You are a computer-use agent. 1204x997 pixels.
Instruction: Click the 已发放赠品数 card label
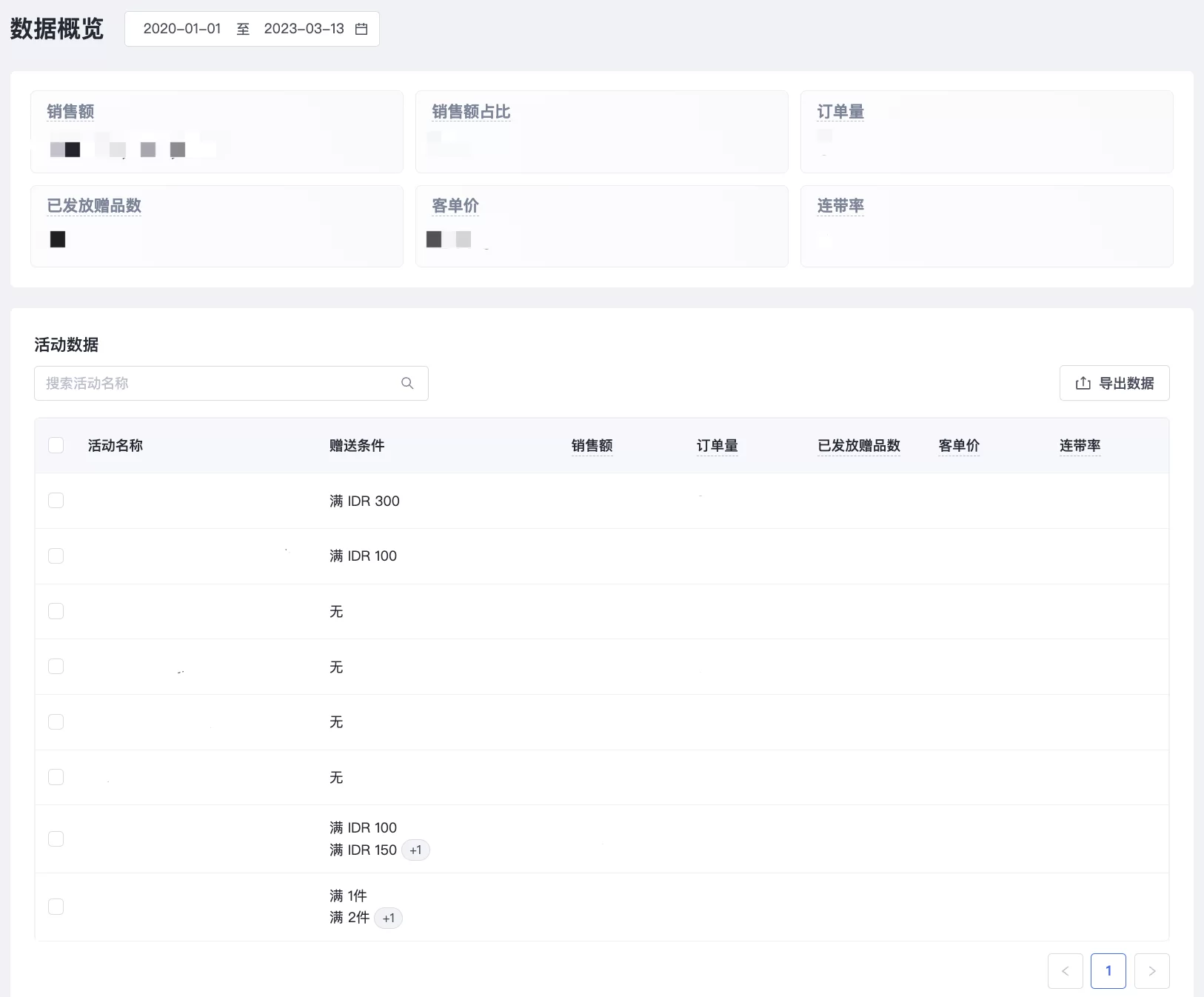[94, 206]
